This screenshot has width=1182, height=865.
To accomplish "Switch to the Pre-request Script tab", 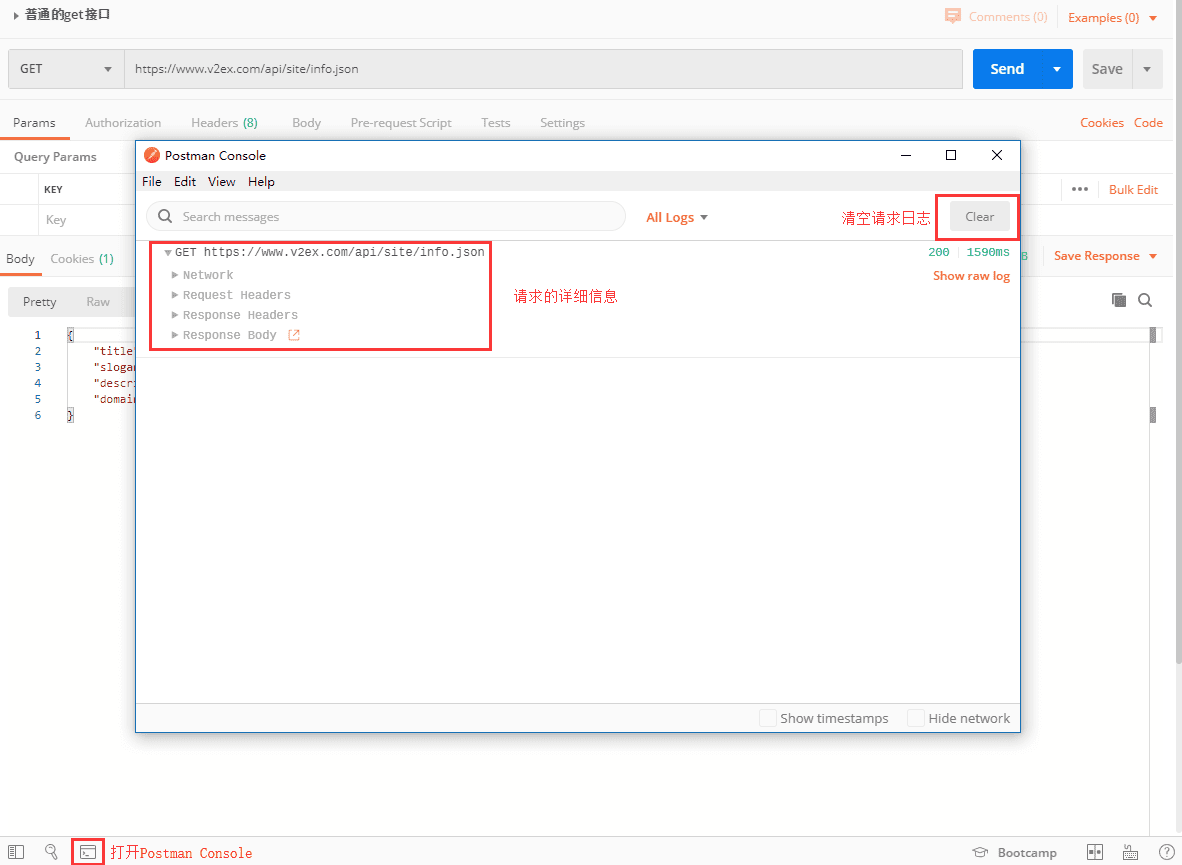I will coord(401,122).
